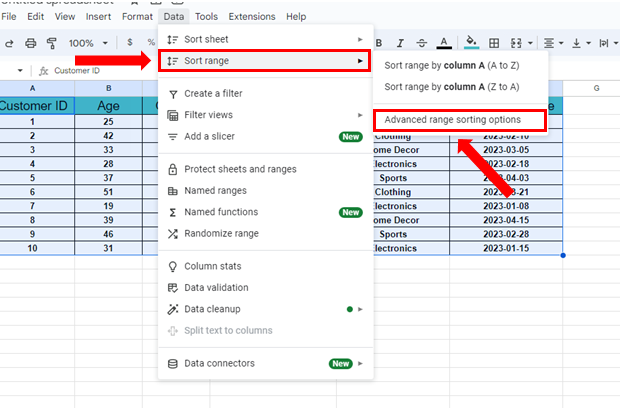Open the Format menu
This screenshot has height=410, width=621.
(x=137, y=17)
